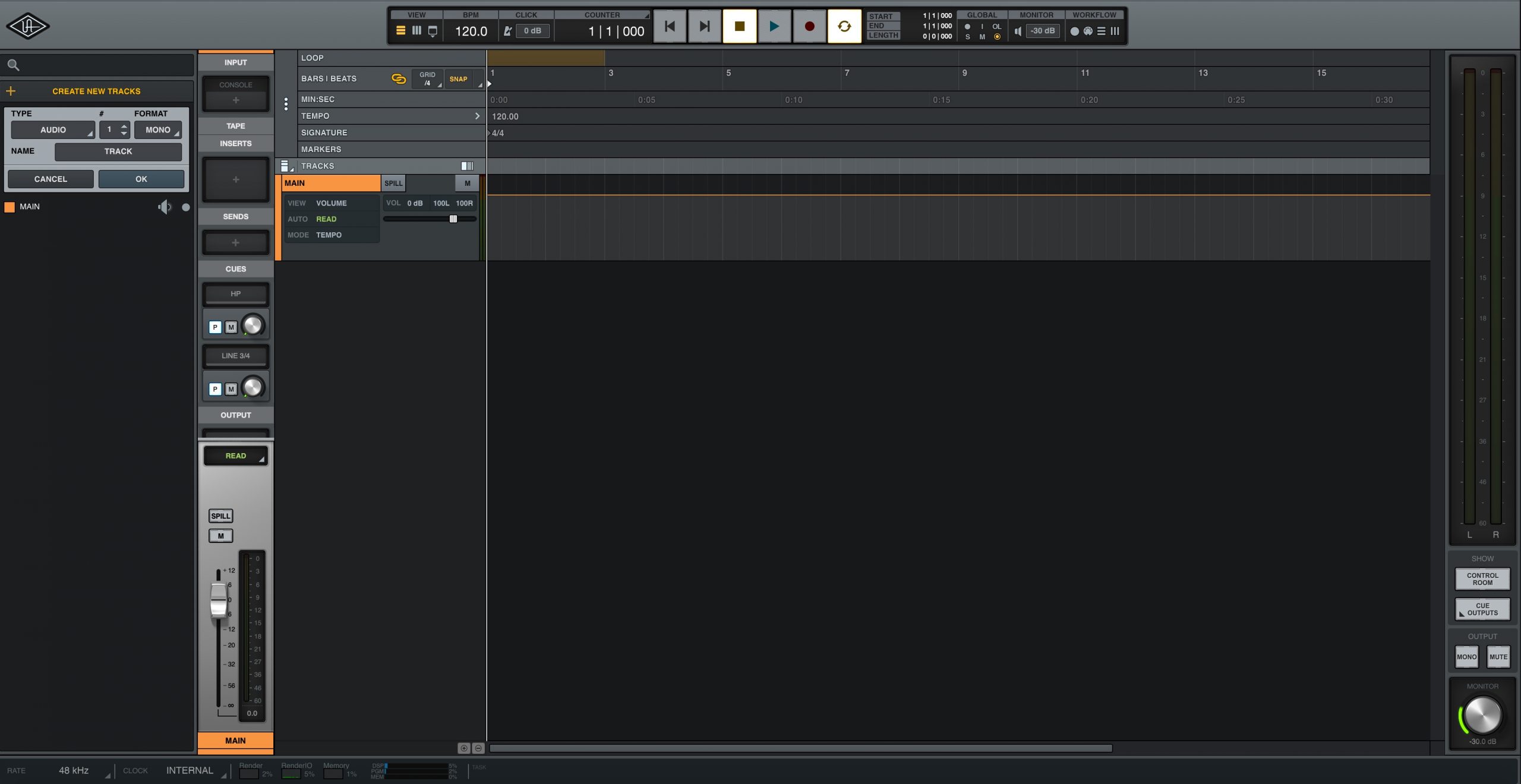Toggle the yellow chain link icon in Bars|Beats

click(399, 78)
